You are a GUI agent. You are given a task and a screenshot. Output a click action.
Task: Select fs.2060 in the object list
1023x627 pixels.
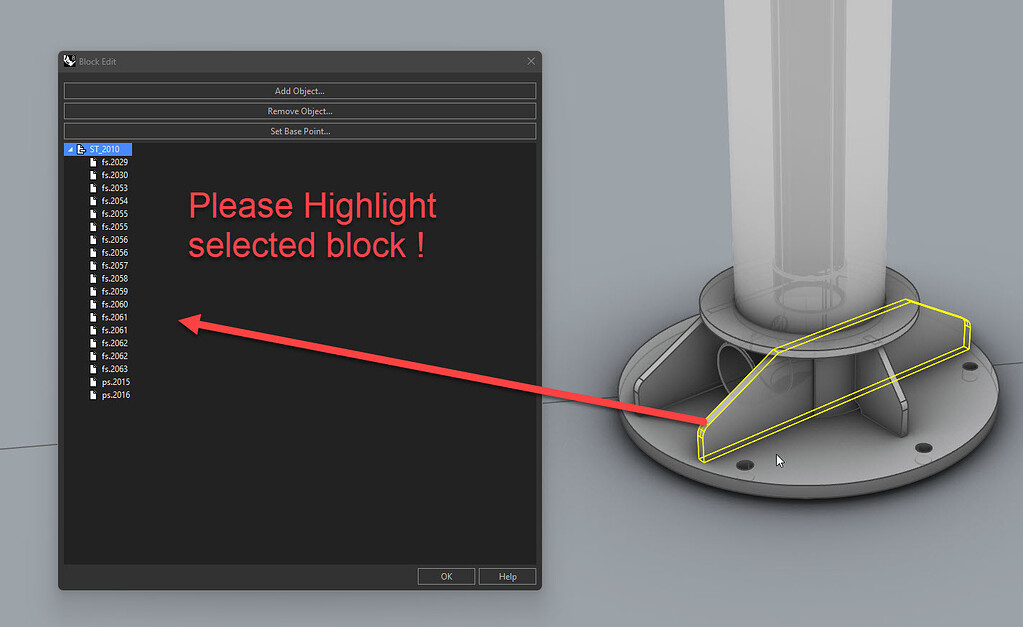tap(113, 304)
